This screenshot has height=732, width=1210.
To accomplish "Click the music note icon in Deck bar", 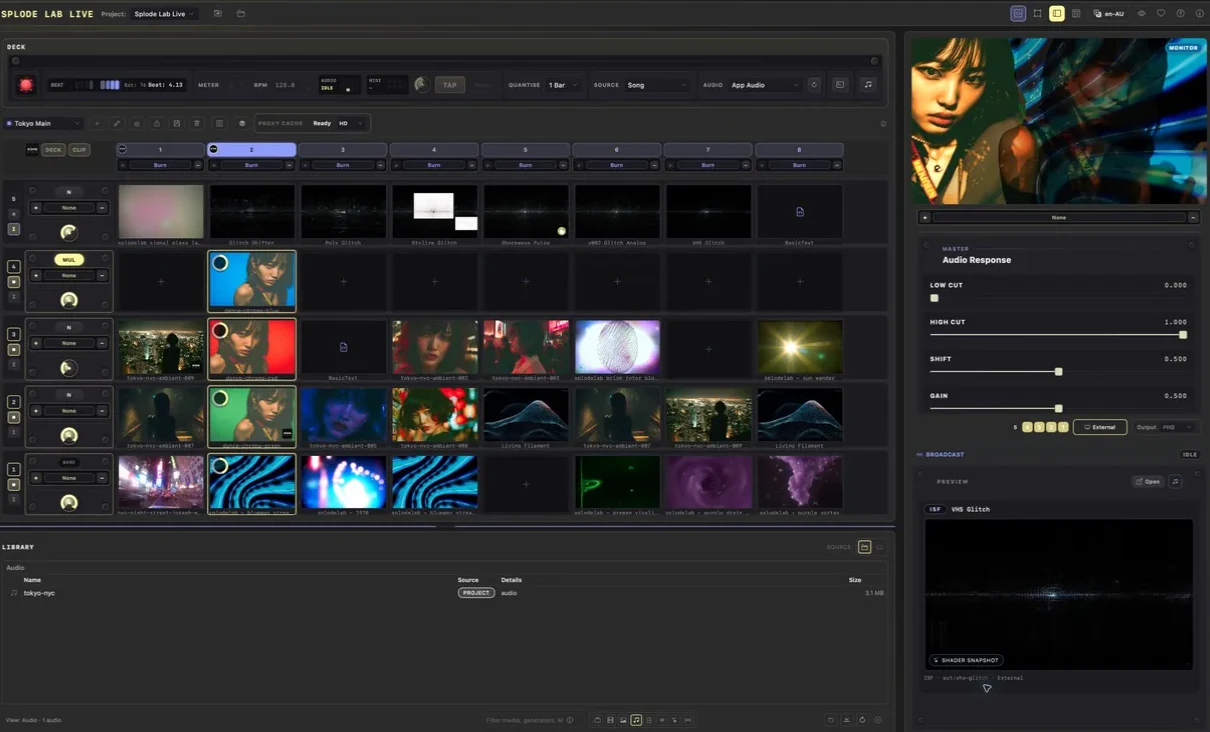I will click(x=868, y=85).
